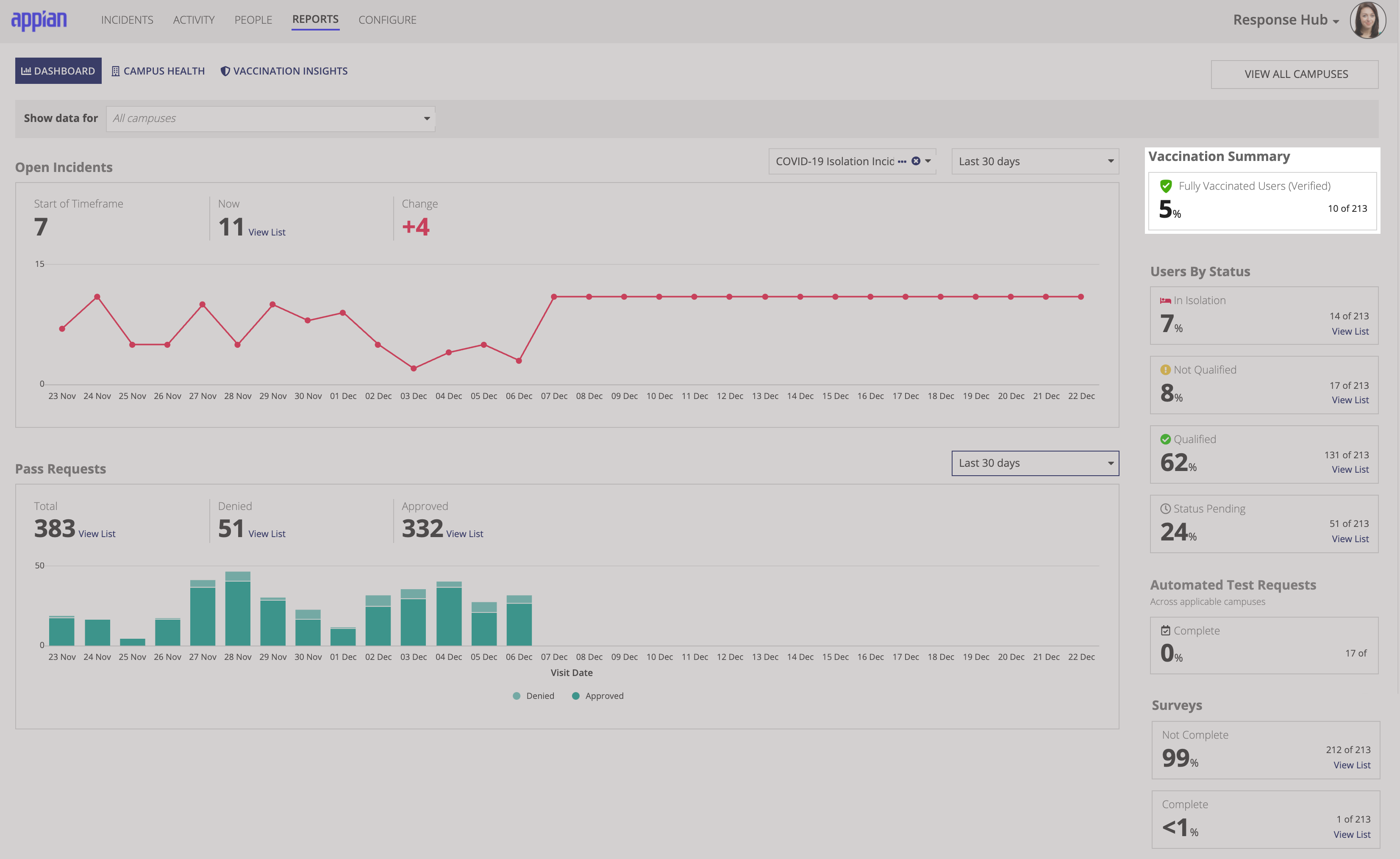View list of Not Qualified users
Viewport: 1400px width, 859px height.
[1350, 400]
